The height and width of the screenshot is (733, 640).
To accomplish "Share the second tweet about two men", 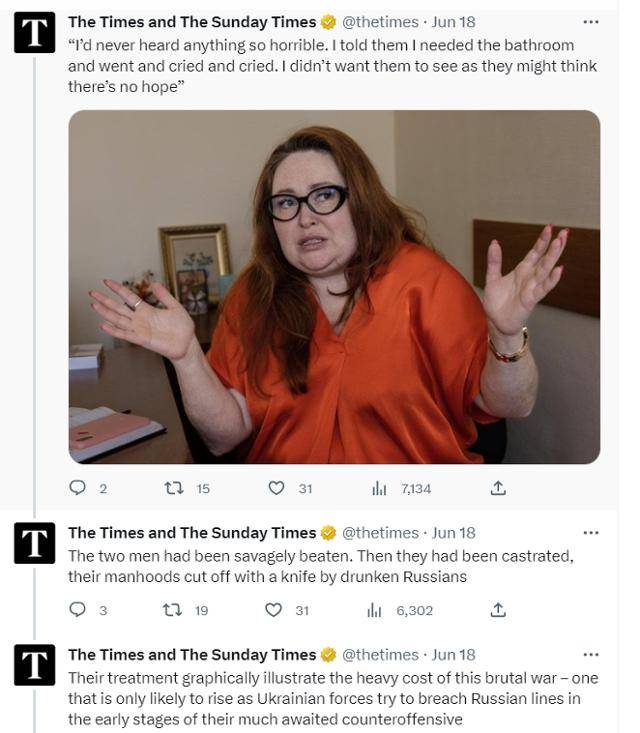I will (498, 610).
